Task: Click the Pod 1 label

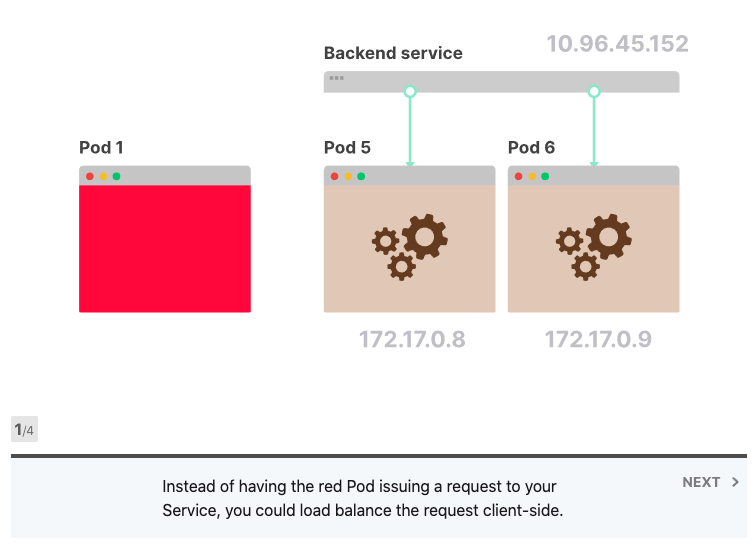Action: (102, 148)
